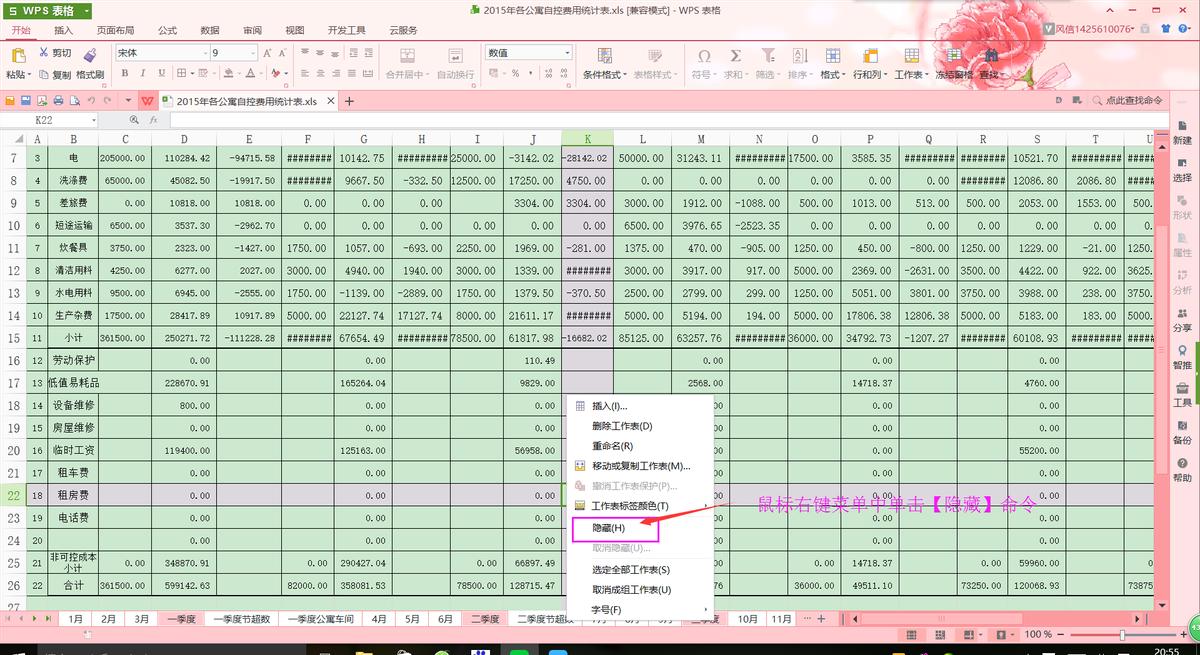Screen dimensions: 1200x655
Task: Toggle italic formatting
Action: tap(142, 72)
